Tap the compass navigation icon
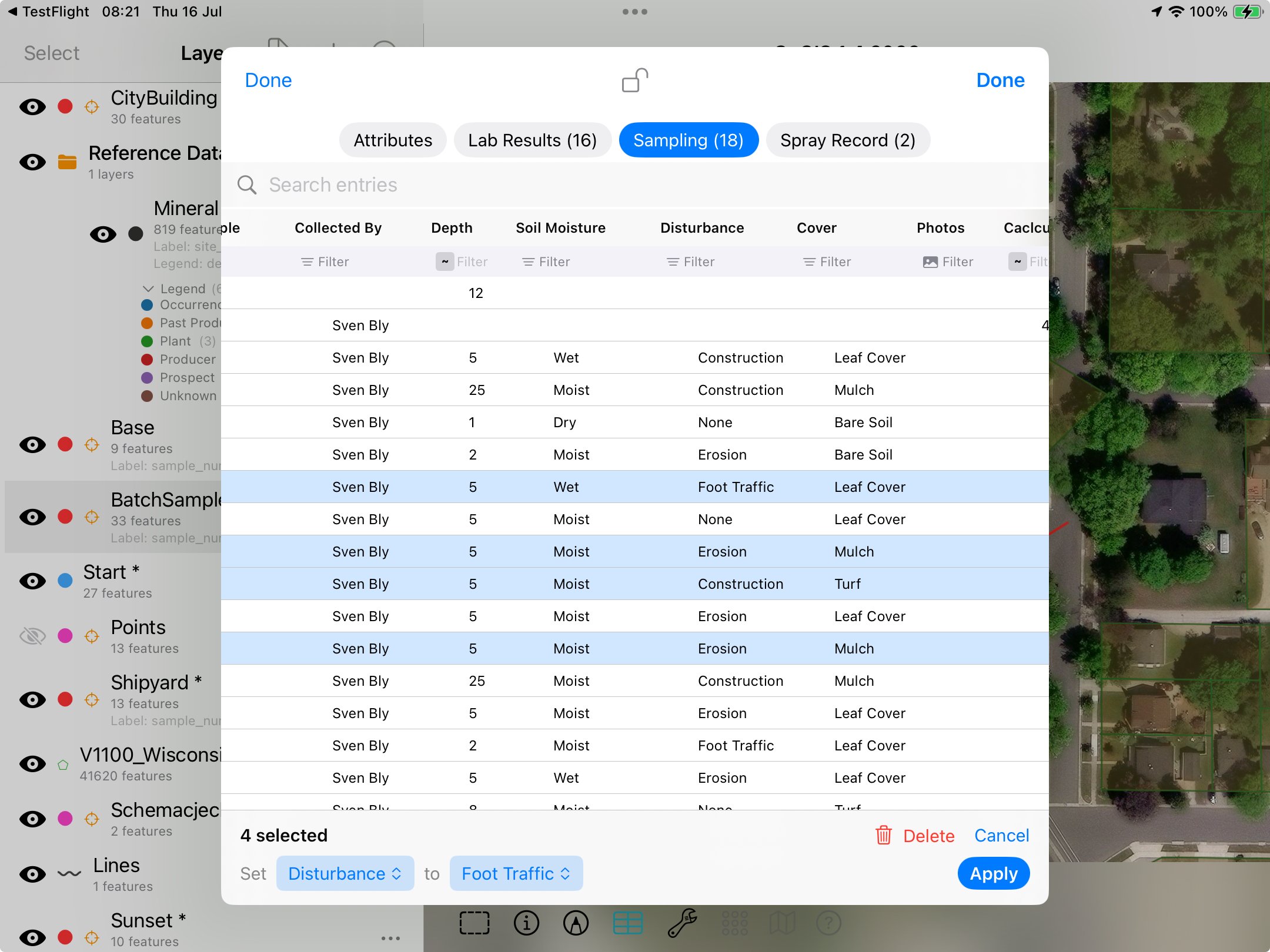This screenshot has width=1270, height=952. coord(576,923)
